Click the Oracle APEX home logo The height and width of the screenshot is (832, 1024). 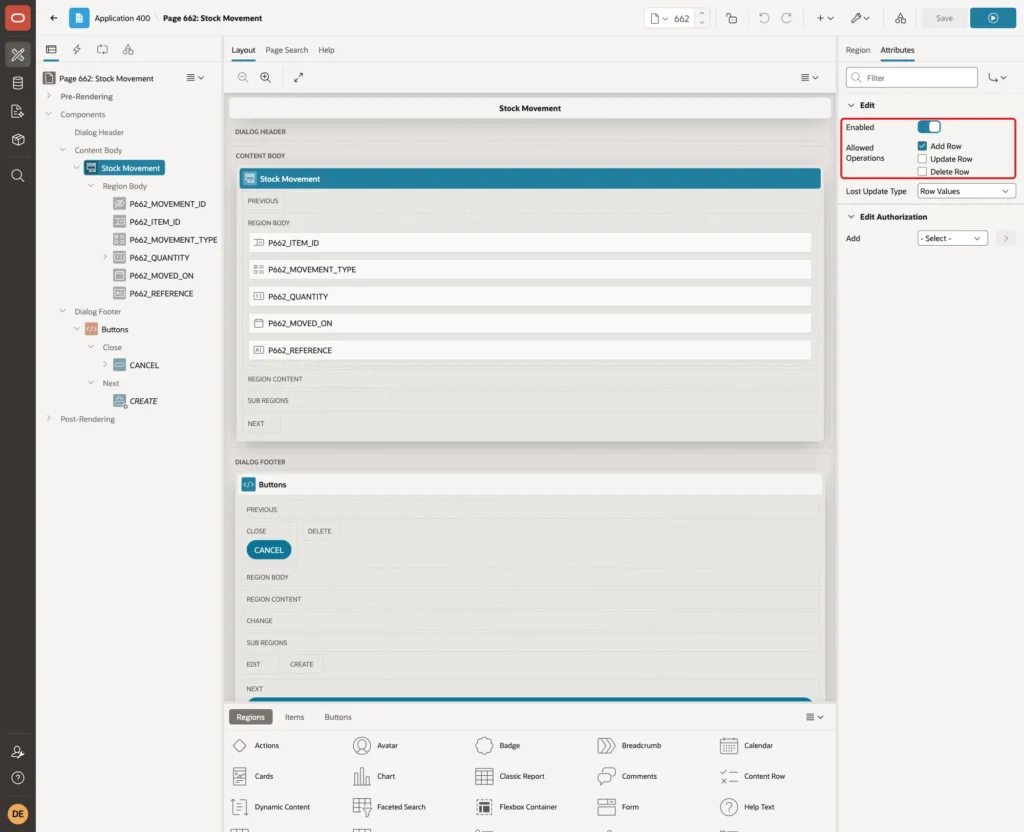coord(18,18)
